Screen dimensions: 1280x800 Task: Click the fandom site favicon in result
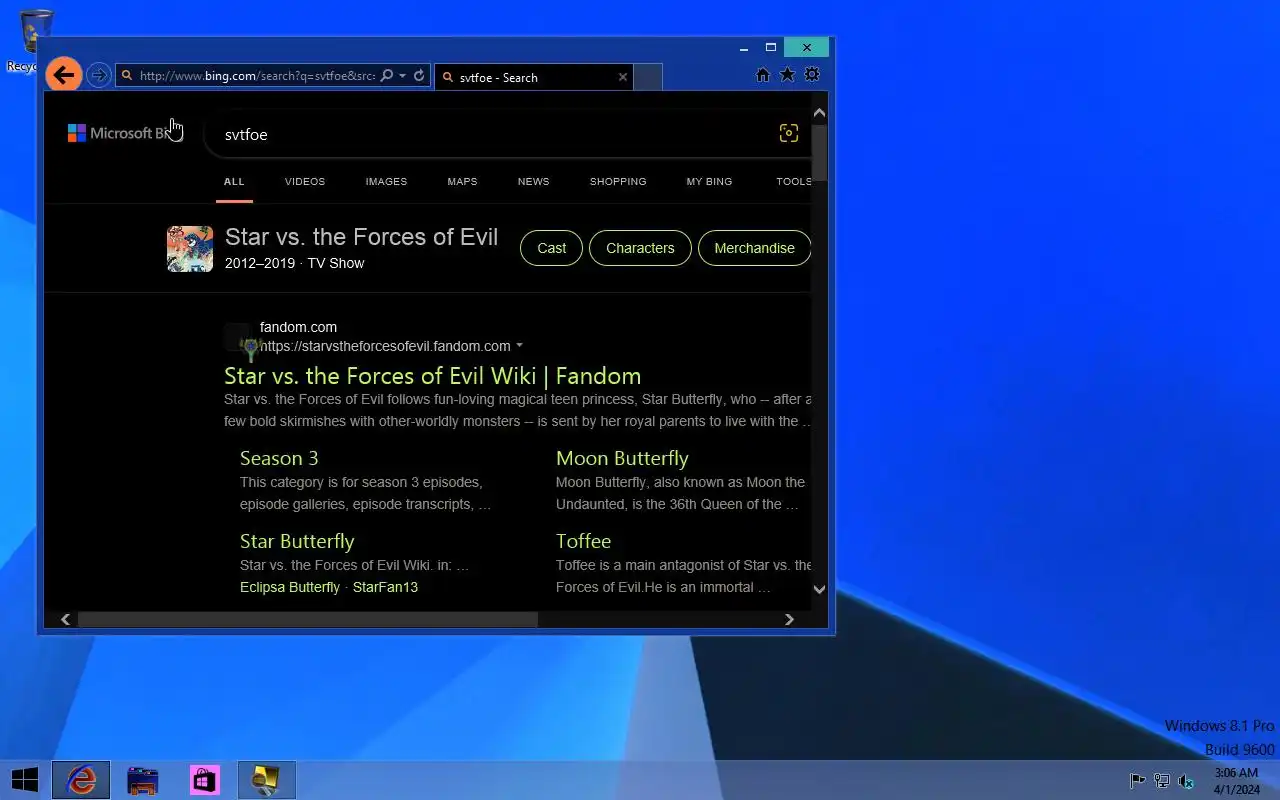tap(241, 341)
